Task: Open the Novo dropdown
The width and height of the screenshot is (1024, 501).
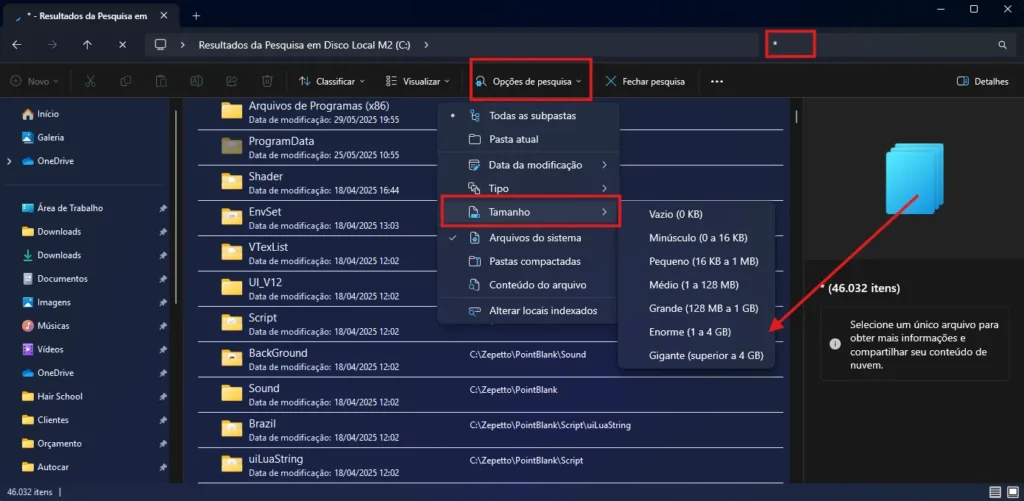Action: [x=35, y=82]
